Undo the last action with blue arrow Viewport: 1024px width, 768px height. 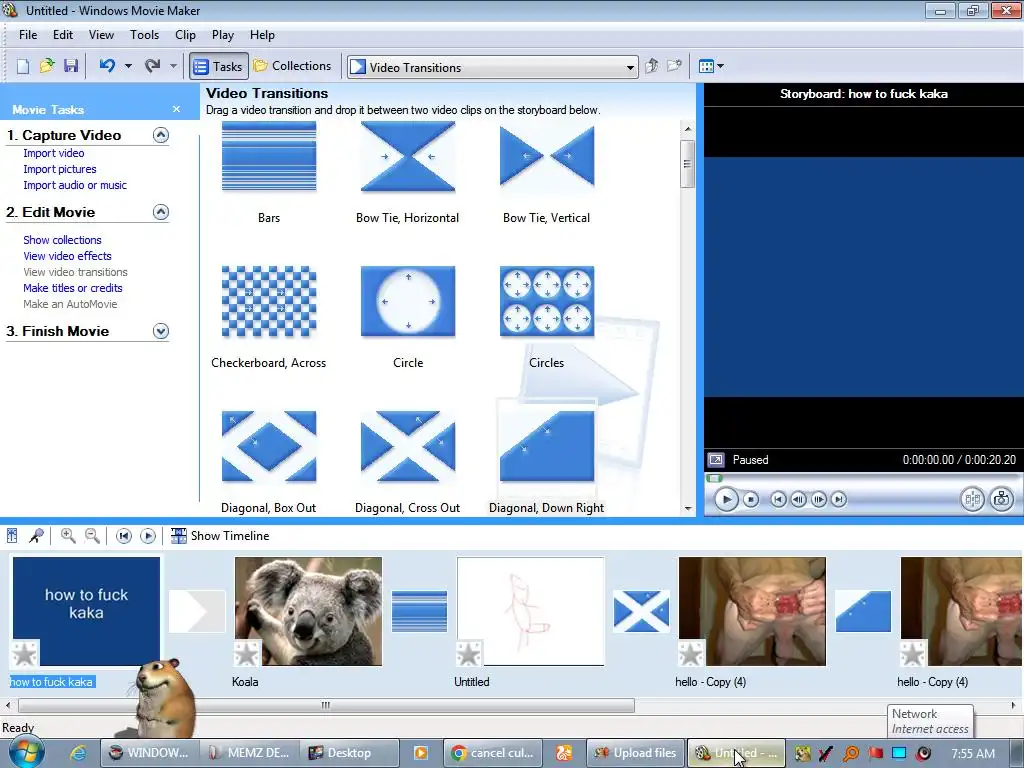point(108,66)
